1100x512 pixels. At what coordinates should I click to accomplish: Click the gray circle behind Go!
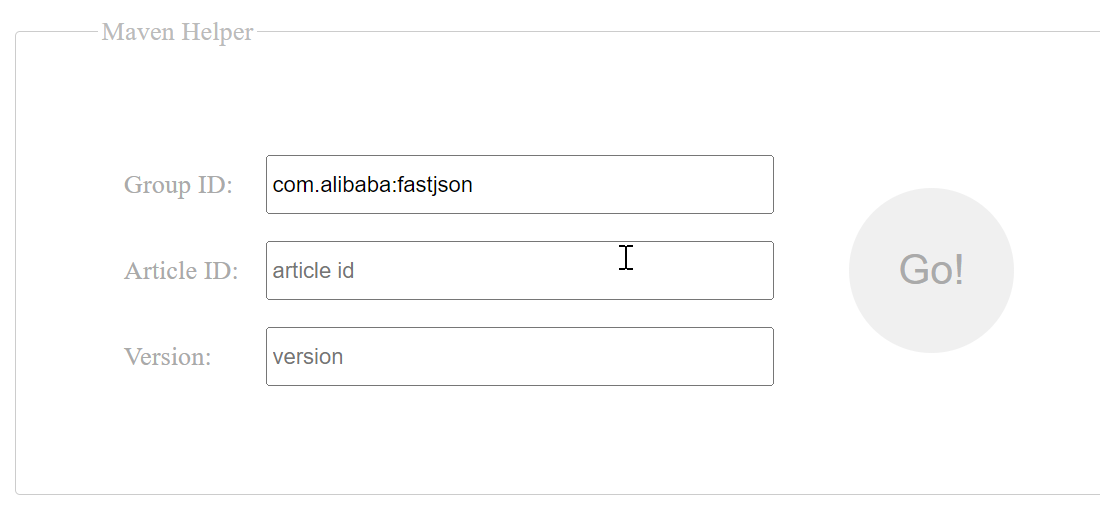[x=931, y=270]
